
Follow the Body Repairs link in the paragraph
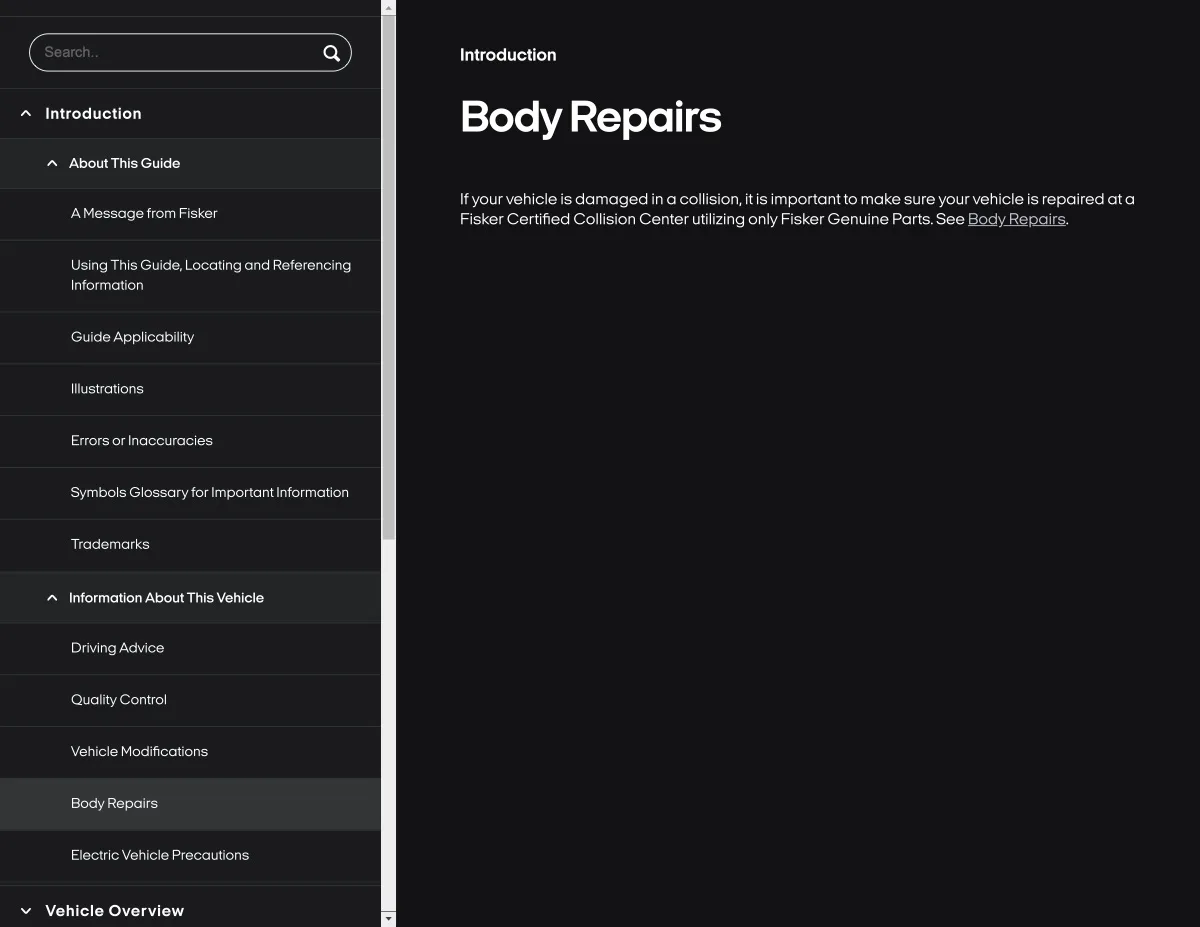[x=1016, y=219]
